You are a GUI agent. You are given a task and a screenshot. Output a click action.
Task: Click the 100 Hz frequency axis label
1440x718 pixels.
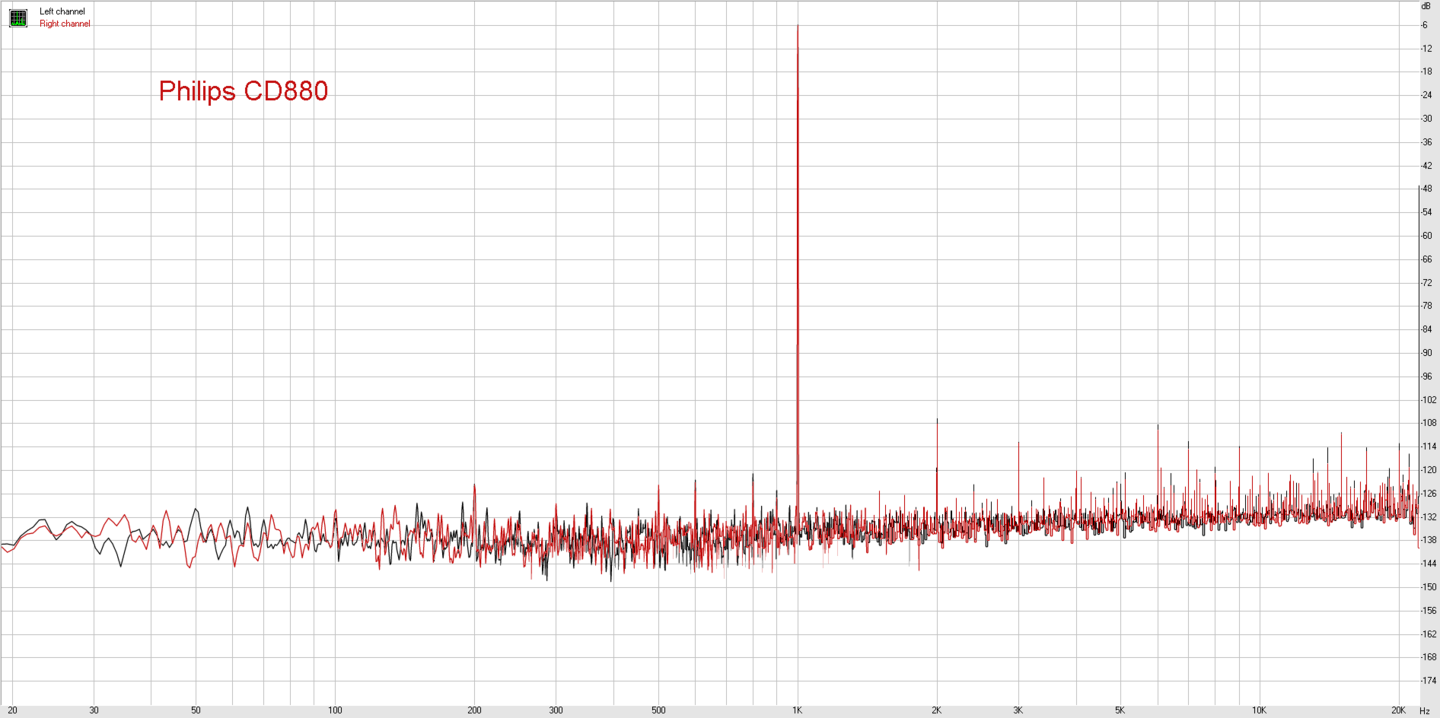click(335, 710)
